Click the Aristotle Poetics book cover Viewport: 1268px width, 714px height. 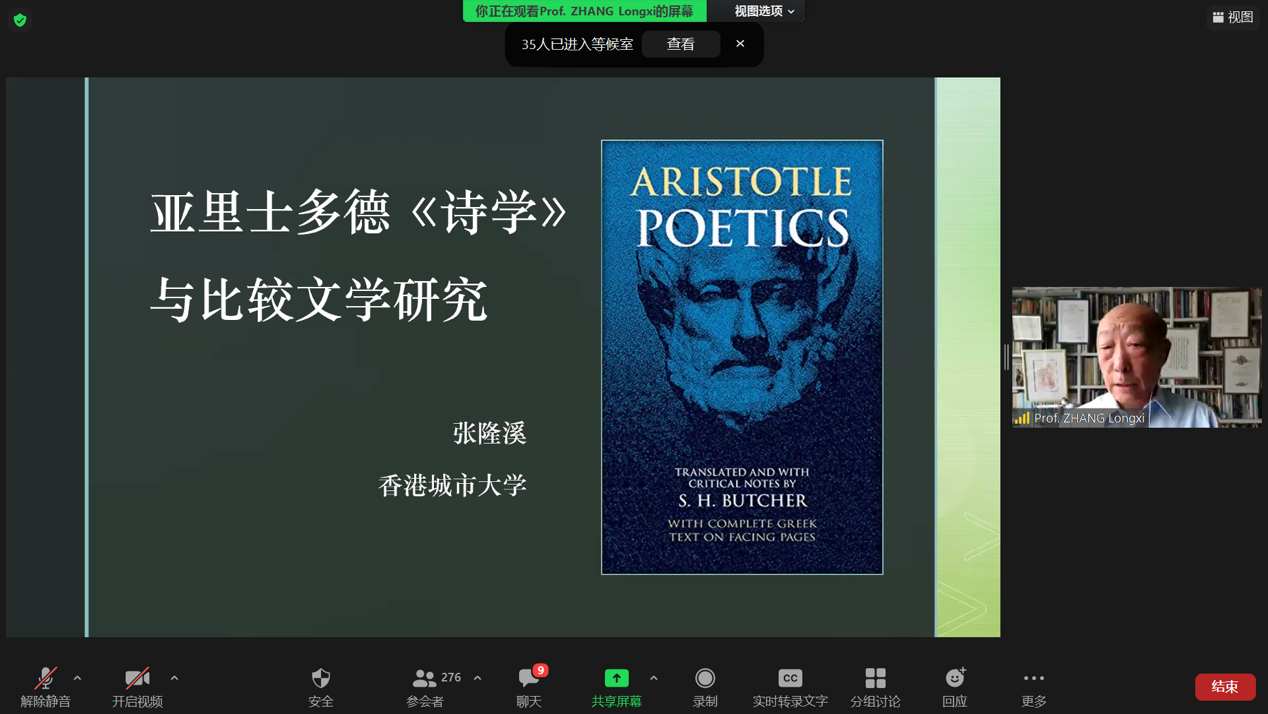742,357
